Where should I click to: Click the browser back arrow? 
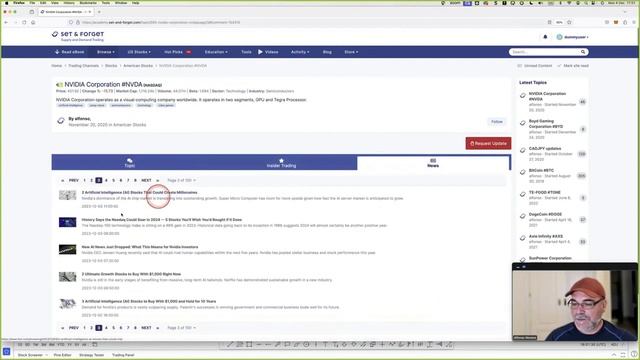[x=6, y=22]
